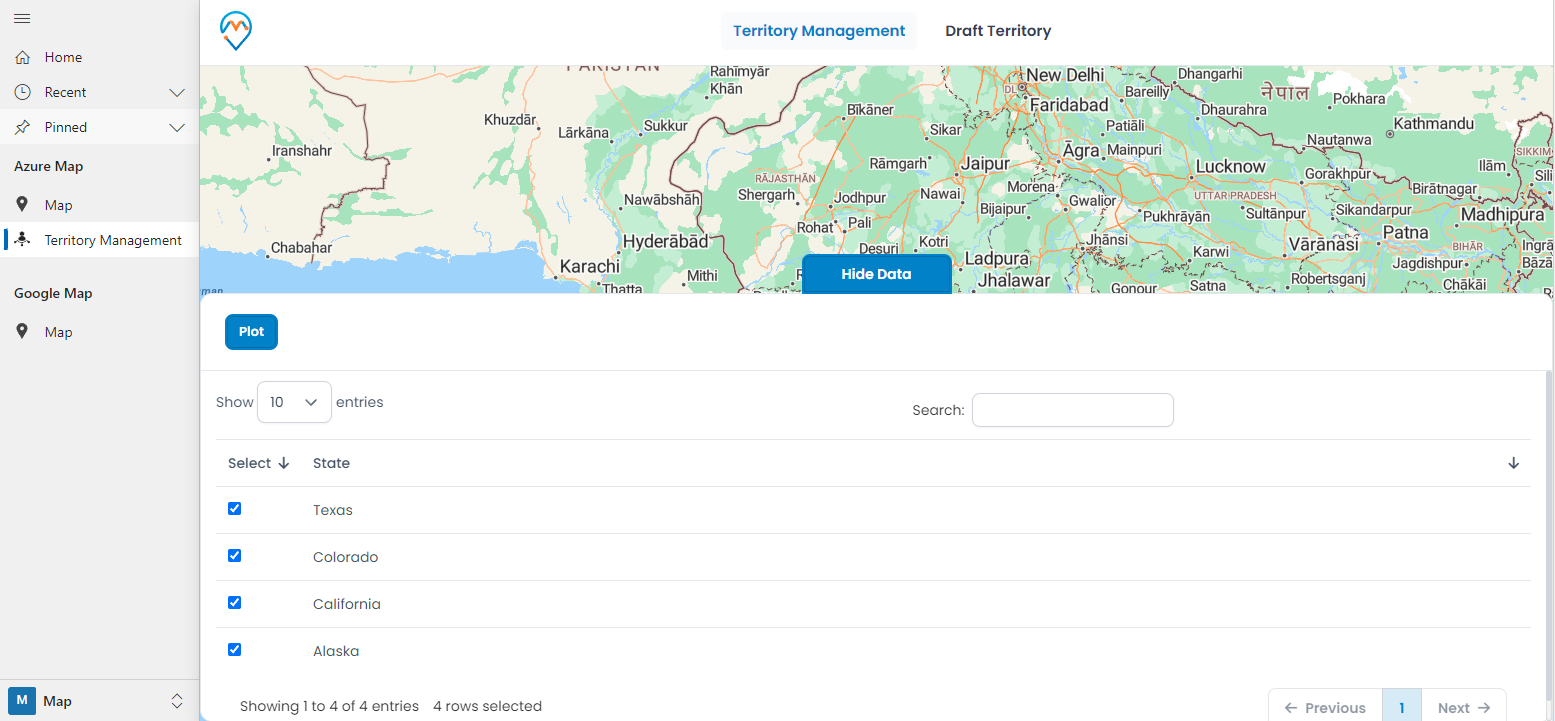Image resolution: width=1555 pixels, height=721 pixels.
Task: Collapse the Pinned section chevron
Action: coord(177,127)
